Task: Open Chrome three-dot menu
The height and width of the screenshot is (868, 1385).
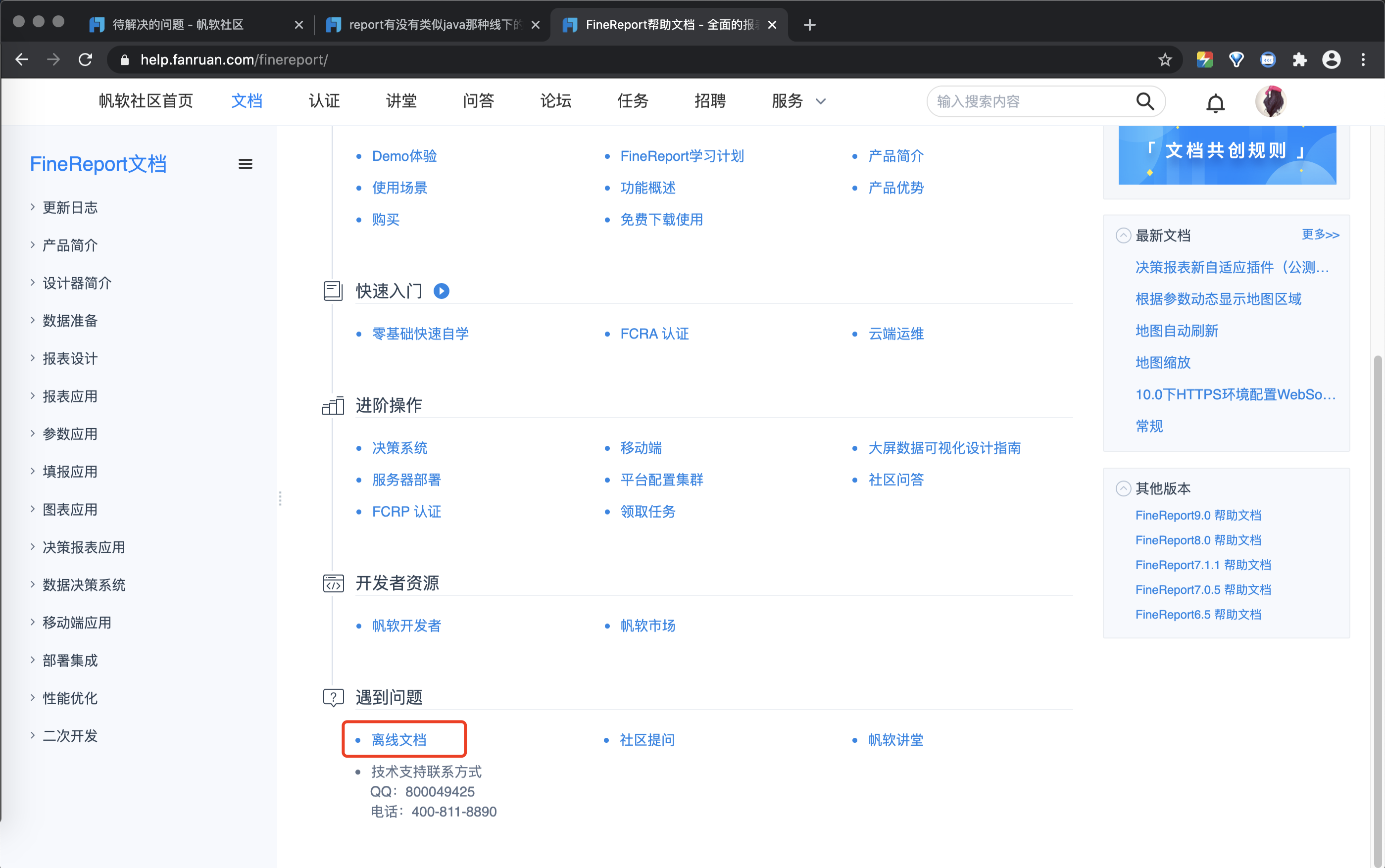Action: (1363, 60)
